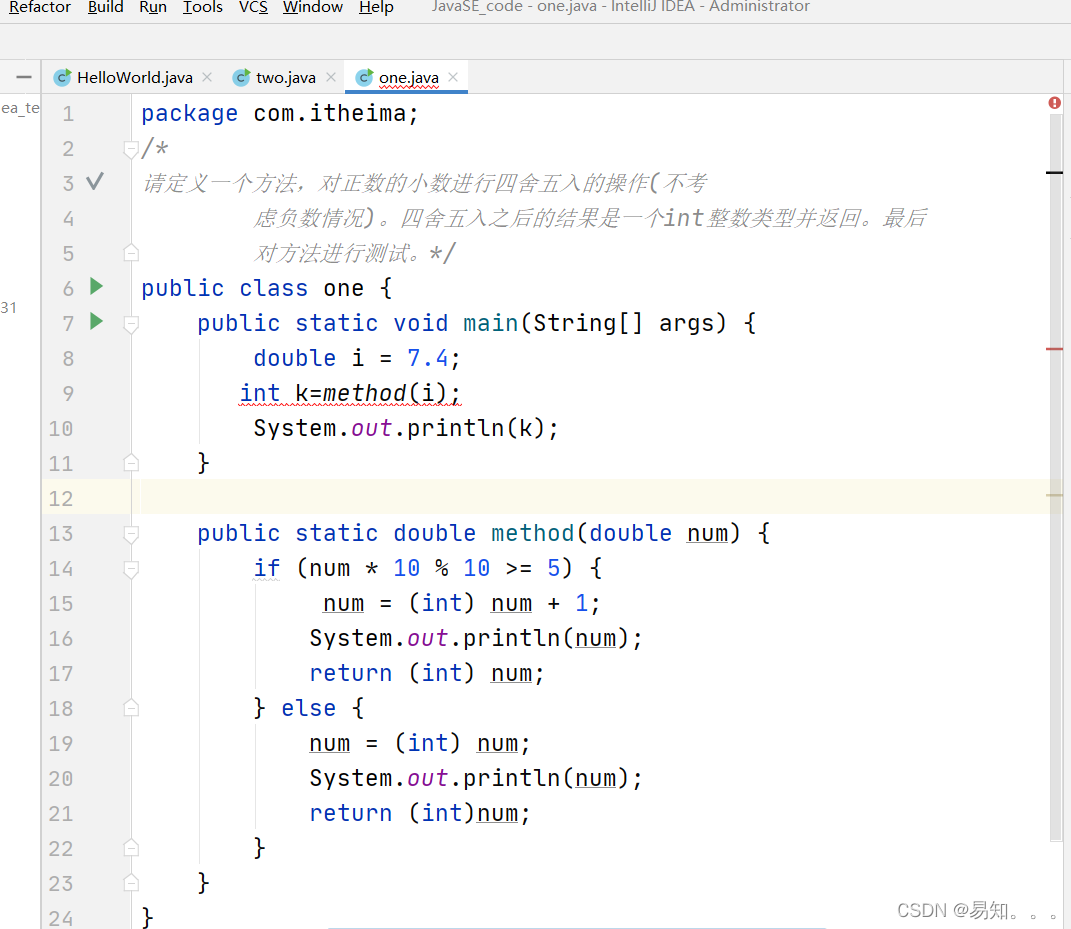Click 'com.itheima' package name
Viewport: 1071px width, 929px height.
[x=330, y=113]
